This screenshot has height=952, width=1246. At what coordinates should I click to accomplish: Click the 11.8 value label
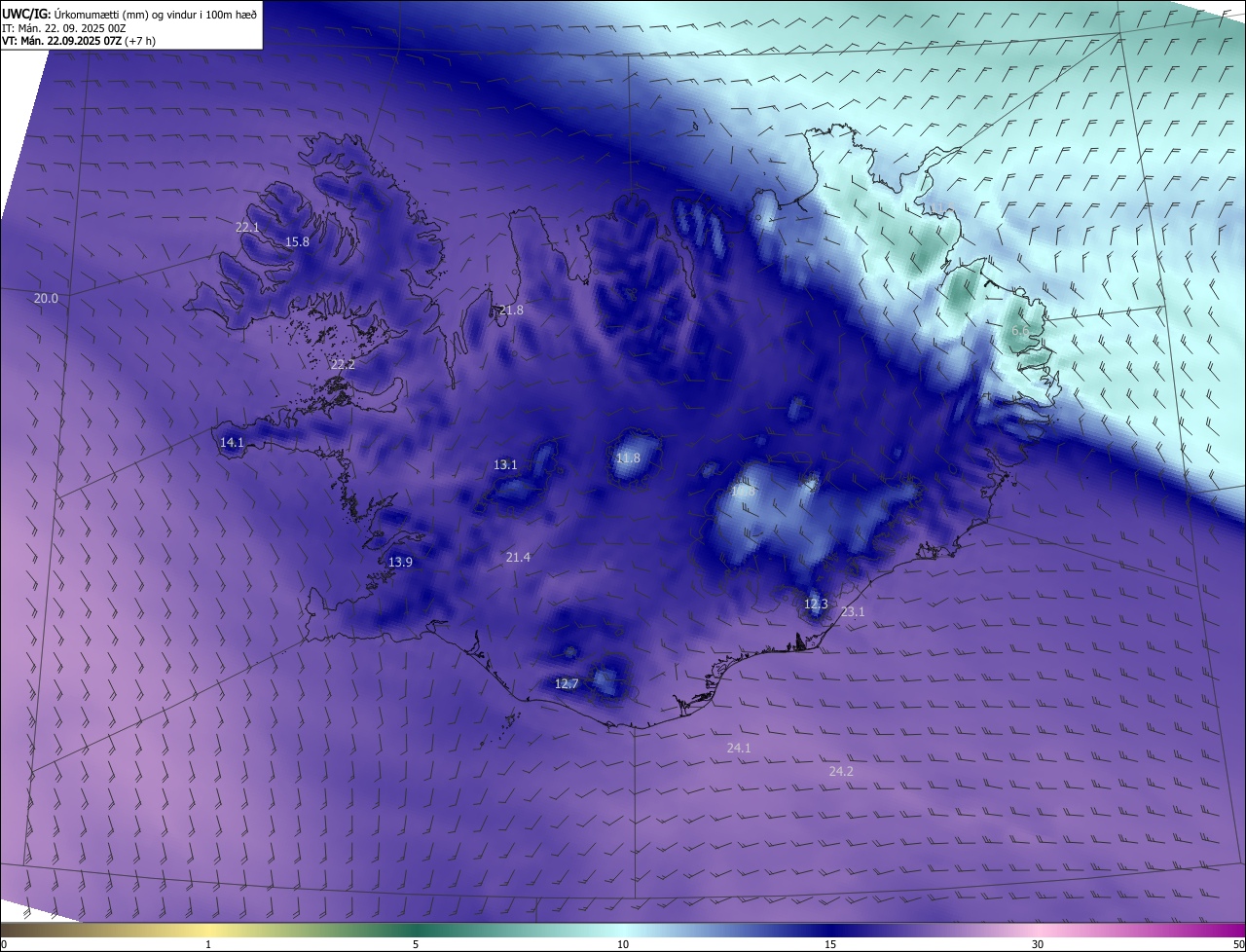[x=629, y=458]
